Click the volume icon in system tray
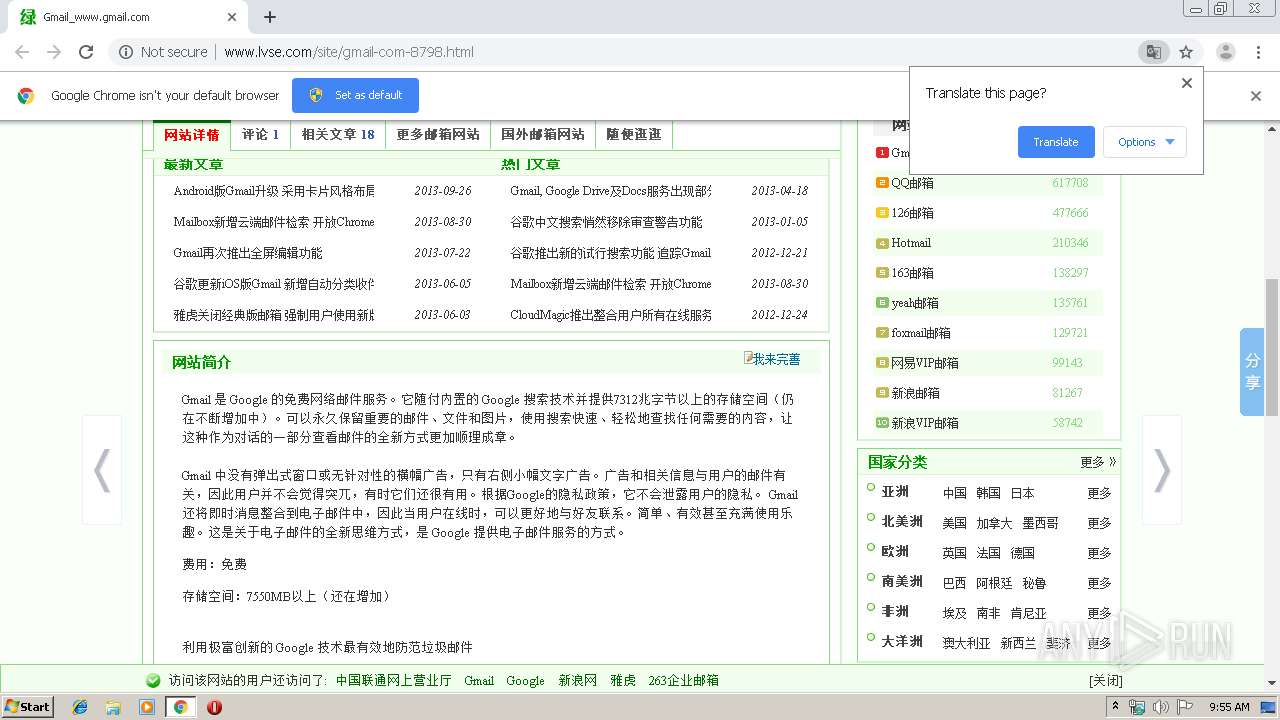Image resolution: width=1280 pixels, height=720 pixels. click(1161, 707)
